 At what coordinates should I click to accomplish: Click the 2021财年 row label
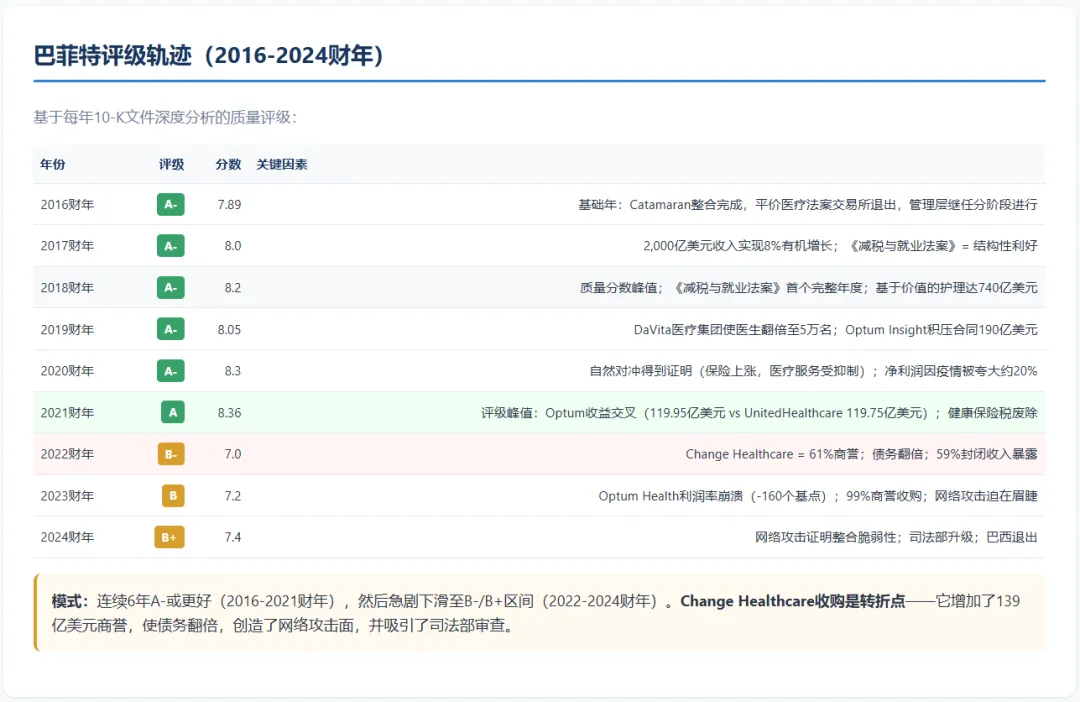tap(67, 413)
